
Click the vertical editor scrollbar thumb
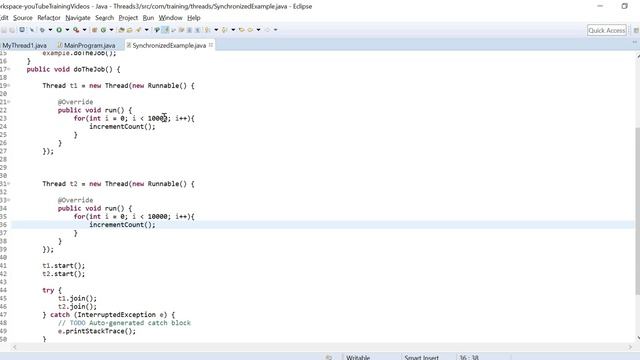(637, 211)
